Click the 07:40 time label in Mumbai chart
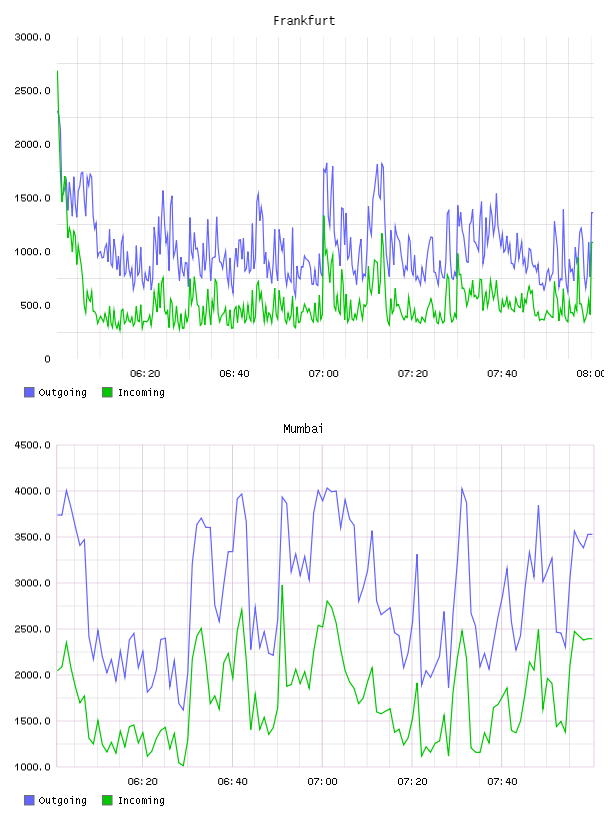Screen dimensions: 608x816 (x=502, y=782)
